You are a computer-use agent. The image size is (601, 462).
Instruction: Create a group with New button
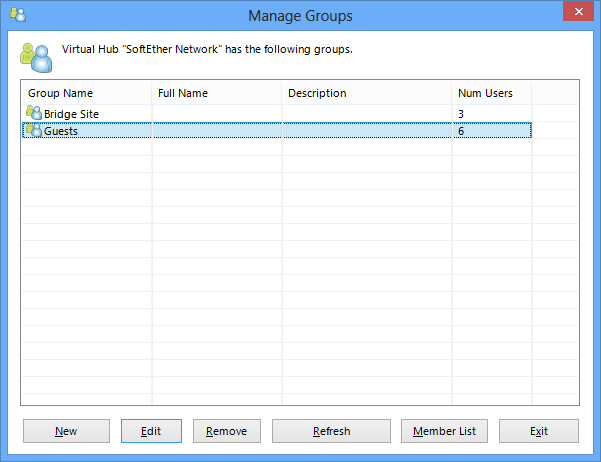66,431
